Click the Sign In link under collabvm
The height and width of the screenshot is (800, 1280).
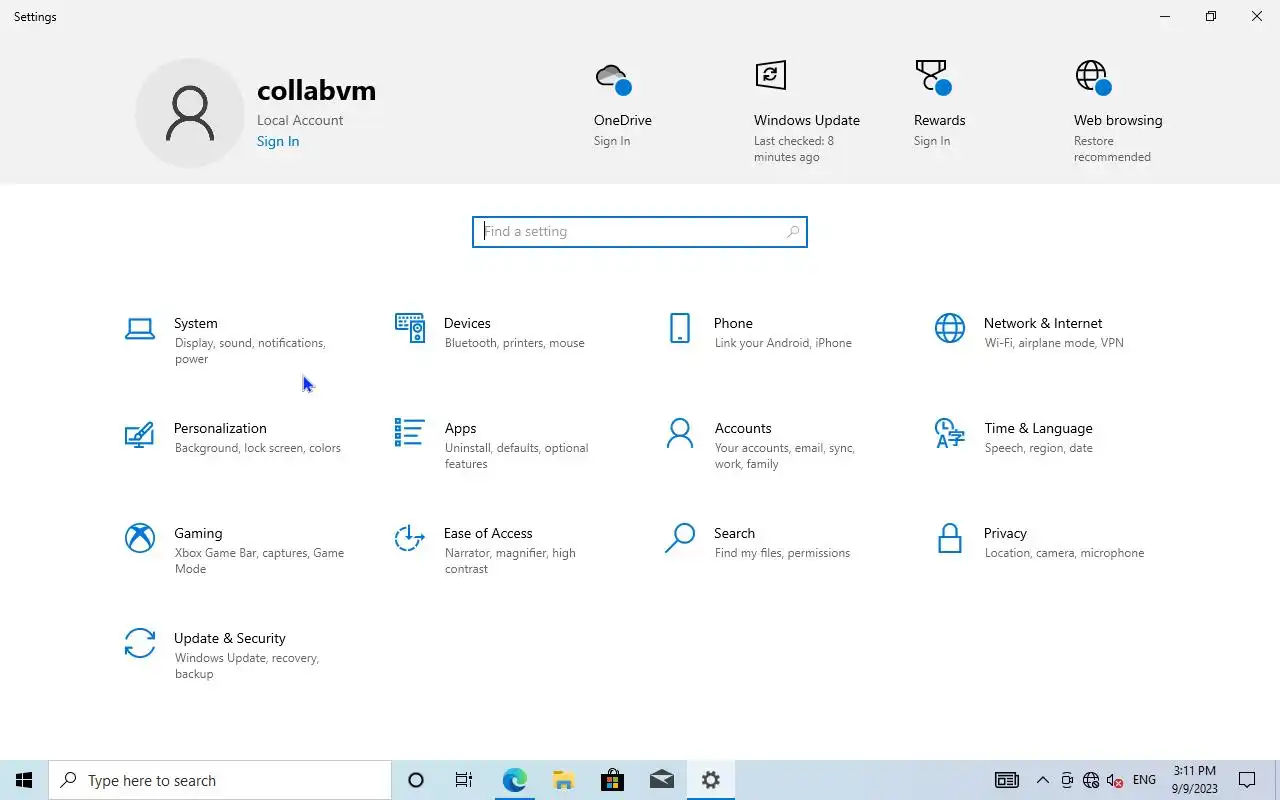[x=278, y=141]
